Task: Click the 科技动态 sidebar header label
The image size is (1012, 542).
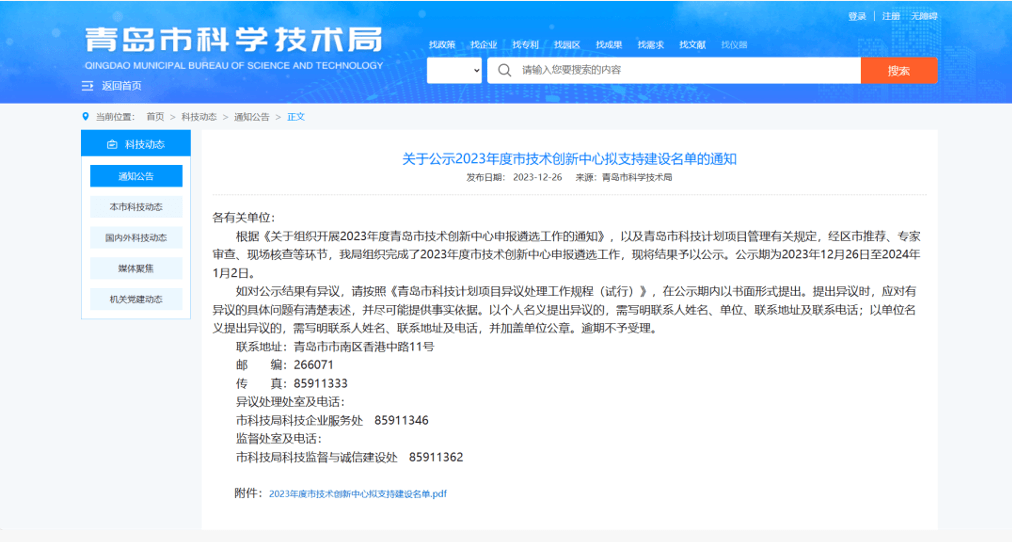Action: (x=145, y=145)
